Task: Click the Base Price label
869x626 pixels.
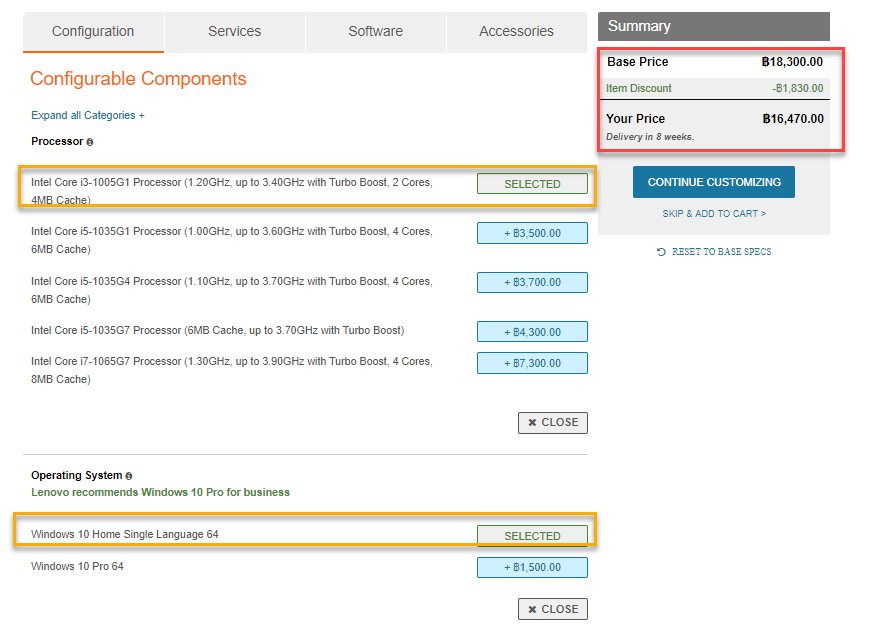Action: pyautogui.click(x=638, y=62)
